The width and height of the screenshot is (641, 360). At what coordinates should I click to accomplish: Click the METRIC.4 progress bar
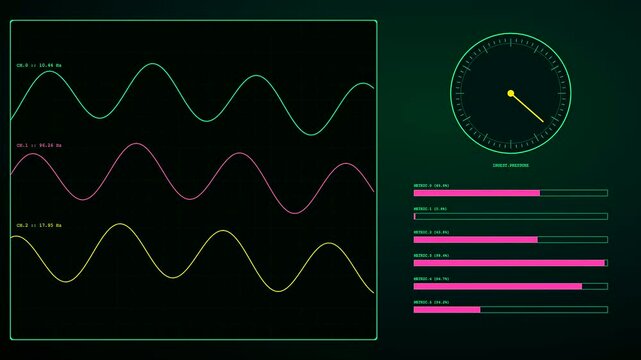coord(511,286)
